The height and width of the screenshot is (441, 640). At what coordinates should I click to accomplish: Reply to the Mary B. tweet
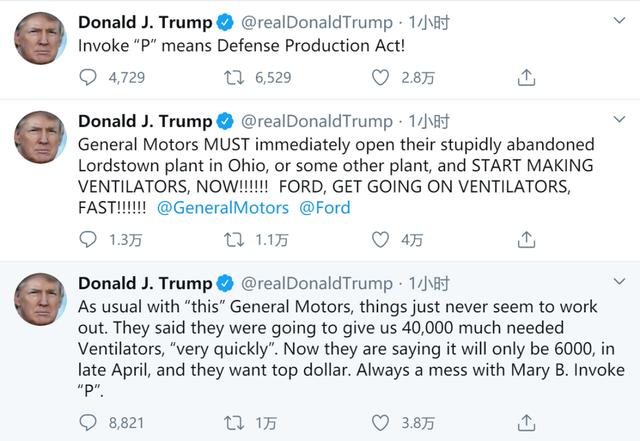click(88, 422)
